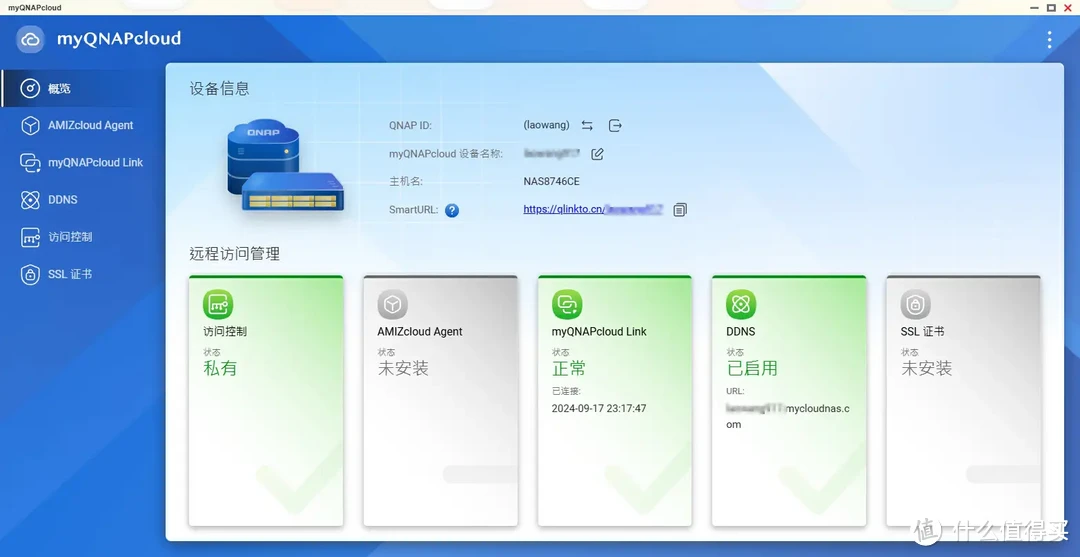Click 未安装 status on AMIZcloud Agent card
The width and height of the screenshot is (1080, 557).
[403, 368]
